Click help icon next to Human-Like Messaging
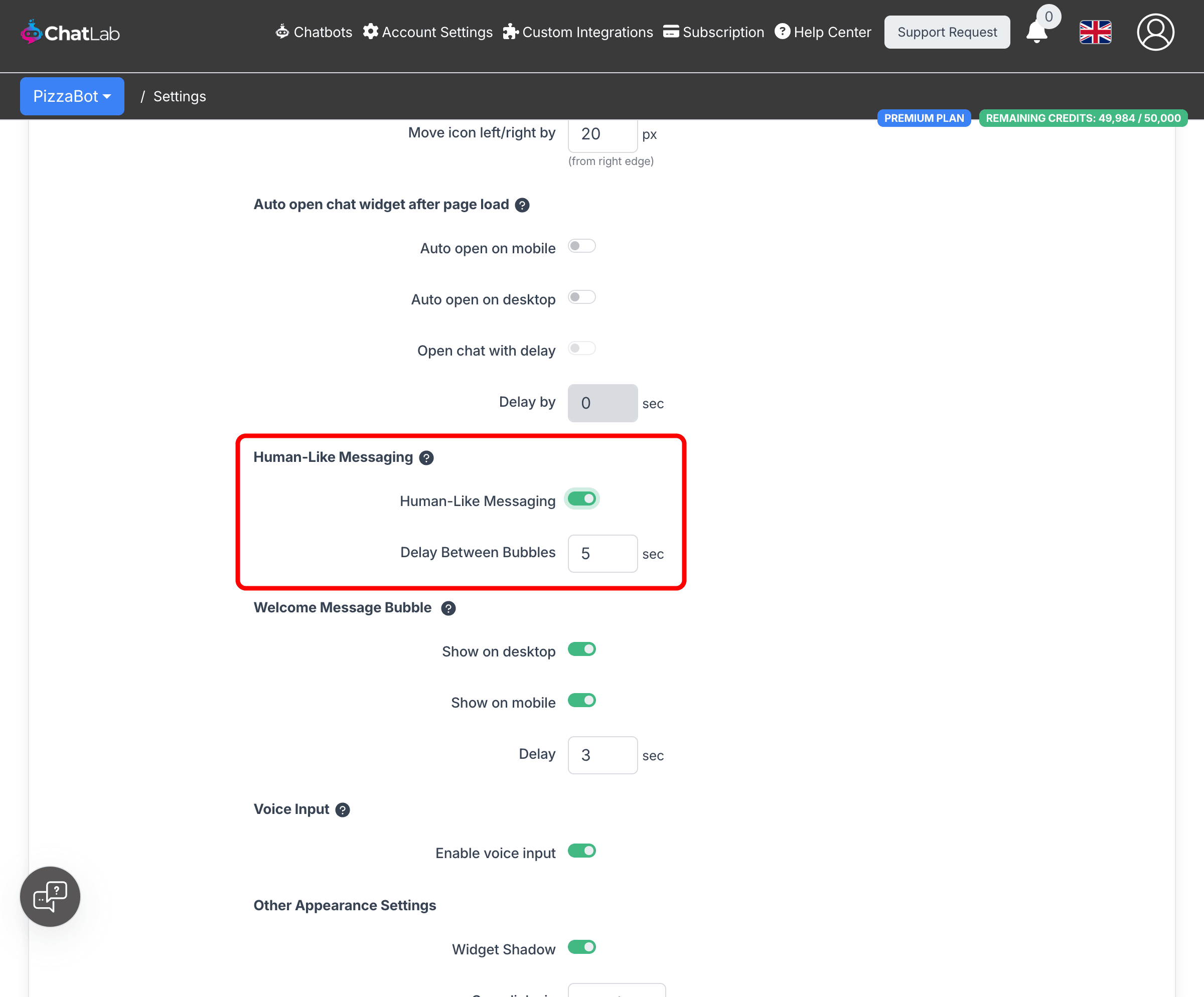 point(426,458)
